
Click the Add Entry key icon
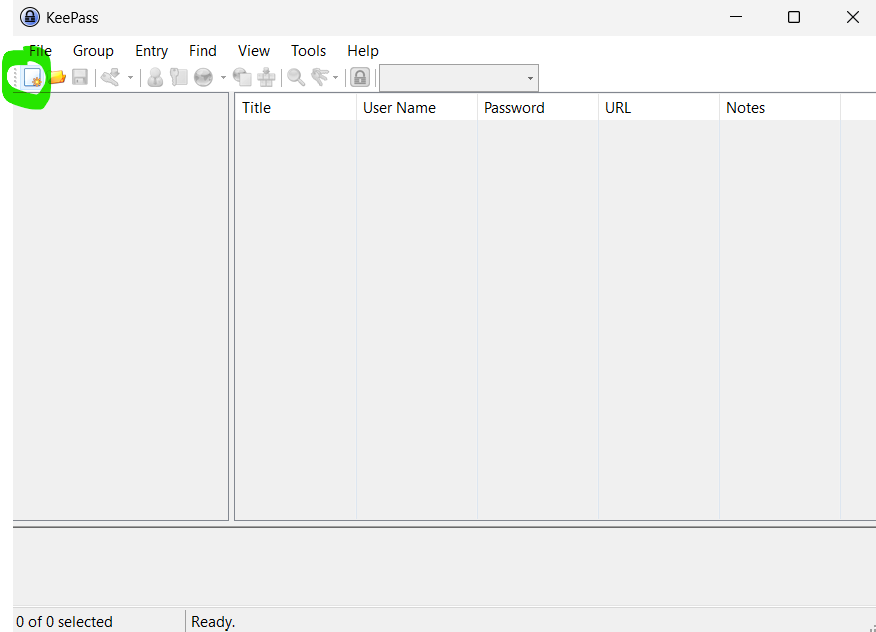point(110,78)
